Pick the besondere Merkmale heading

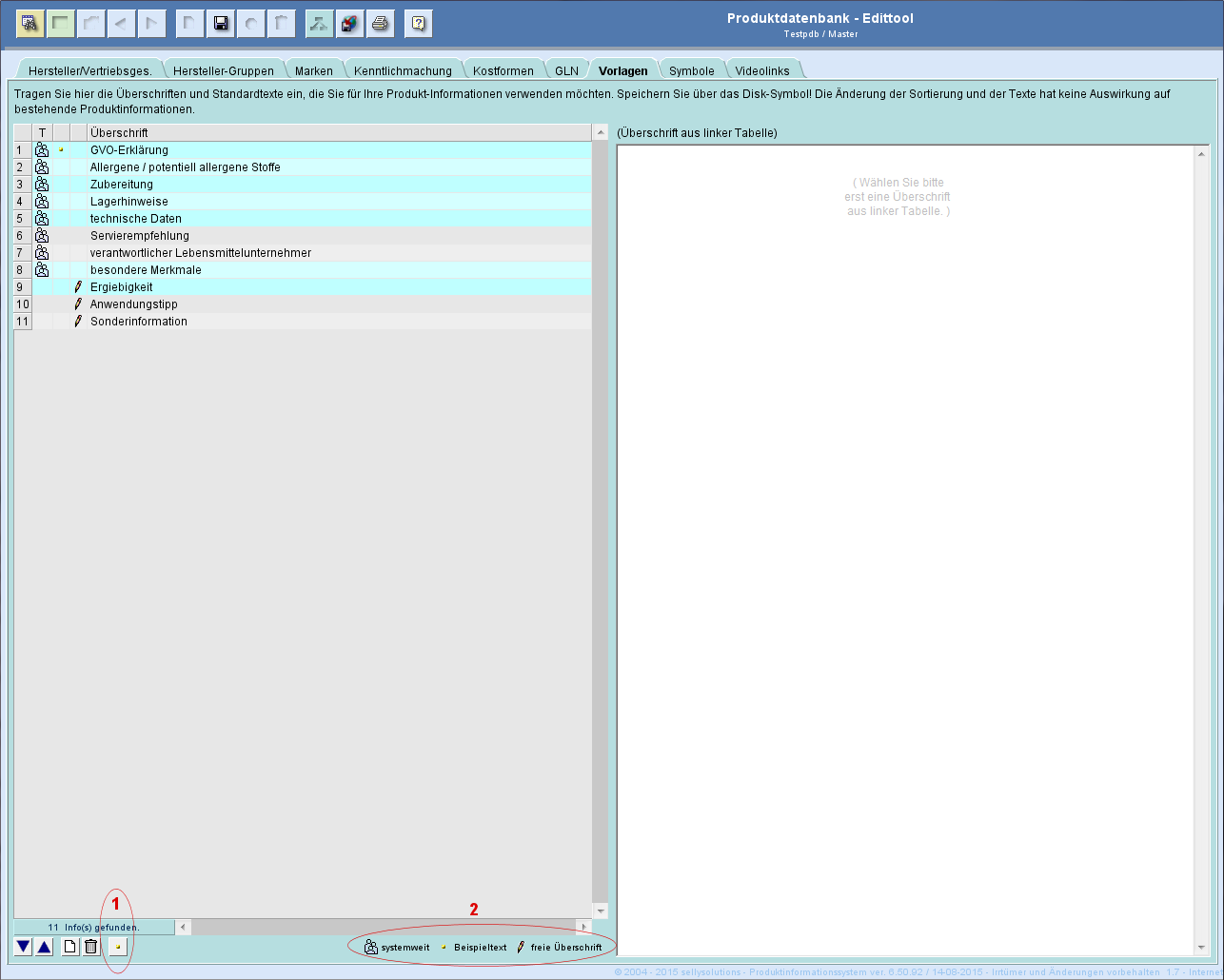(x=146, y=270)
